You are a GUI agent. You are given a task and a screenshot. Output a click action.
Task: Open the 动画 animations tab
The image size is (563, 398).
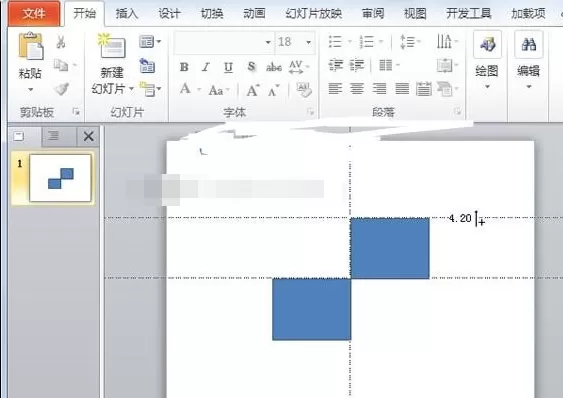tap(254, 14)
